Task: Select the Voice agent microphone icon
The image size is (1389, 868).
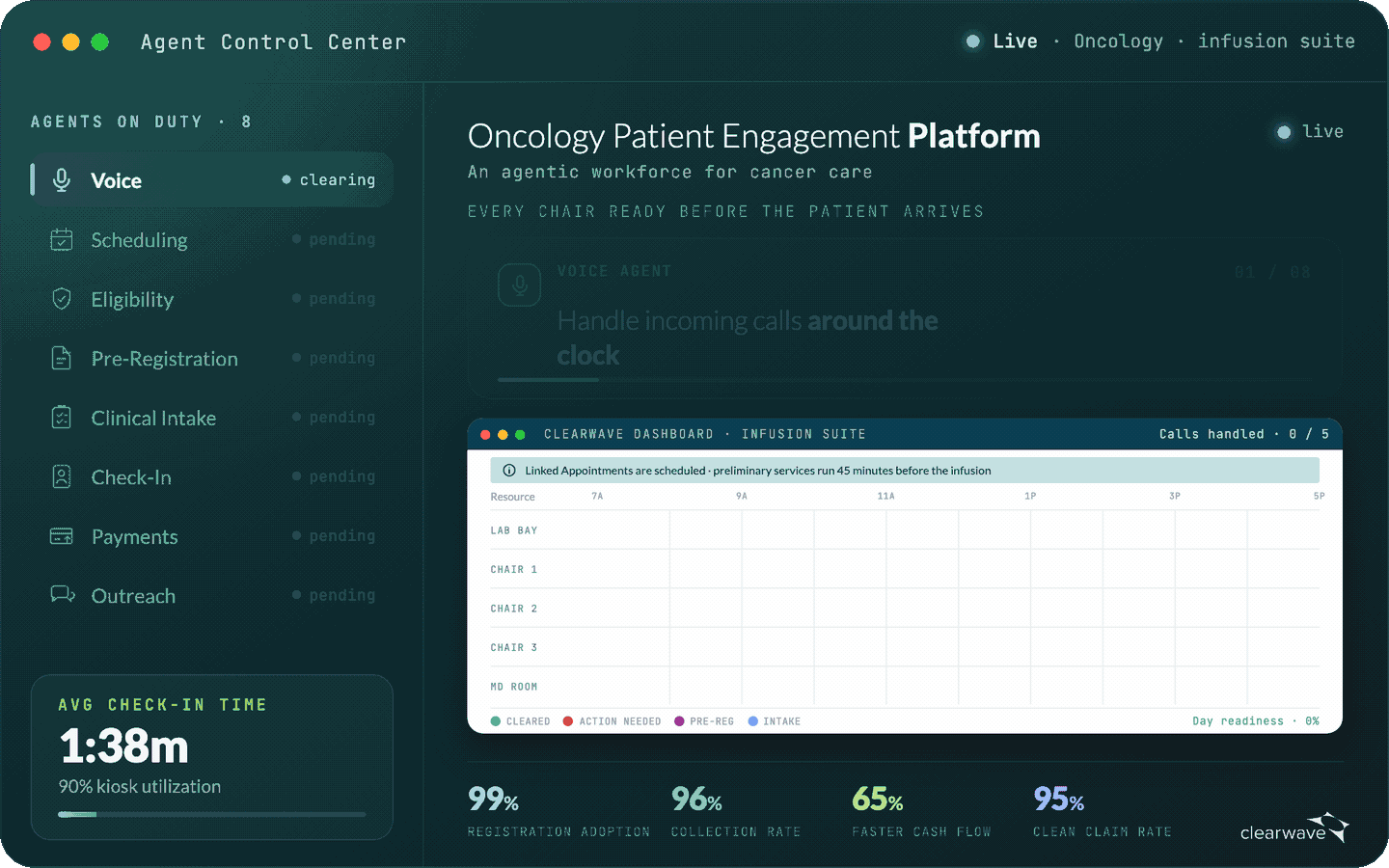Action: point(62,180)
